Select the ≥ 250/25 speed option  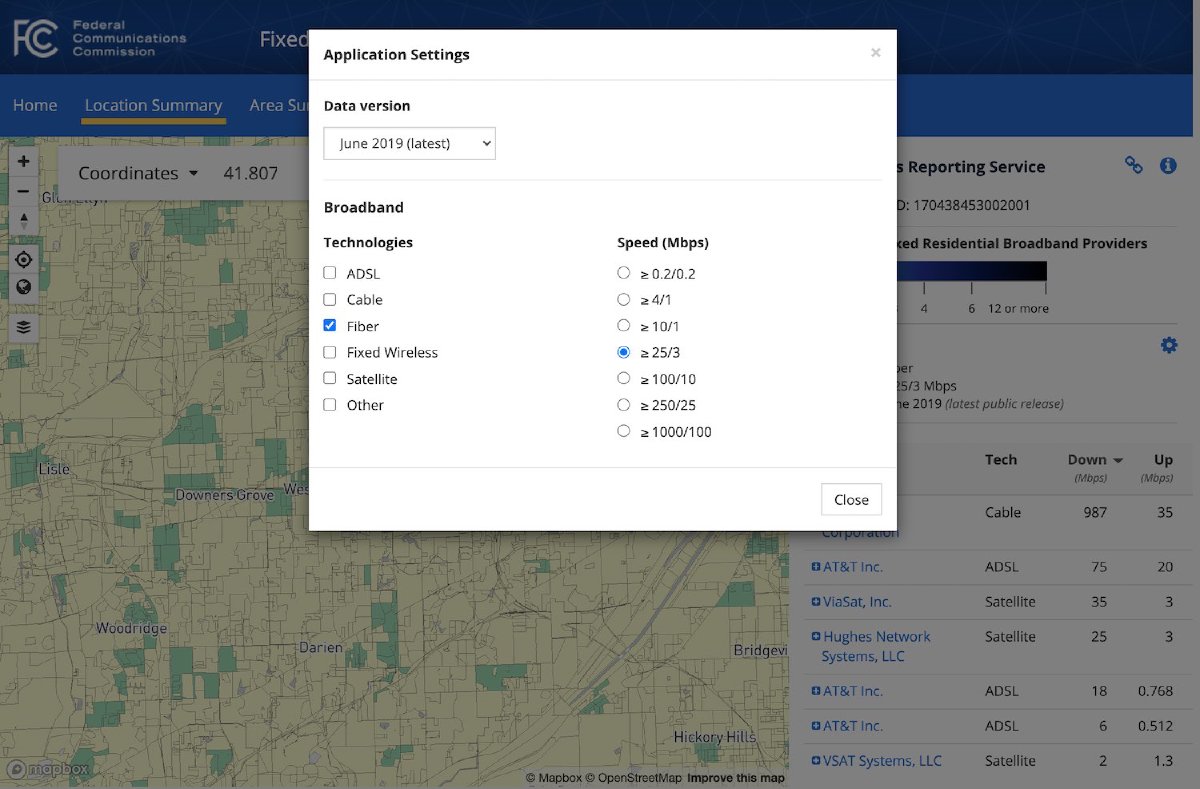coord(624,405)
